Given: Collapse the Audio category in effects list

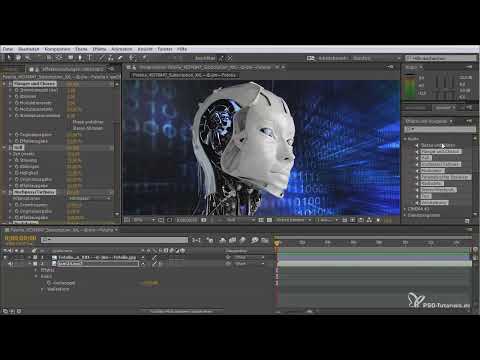Looking at the screenshot, I should (x=406, y=139).
